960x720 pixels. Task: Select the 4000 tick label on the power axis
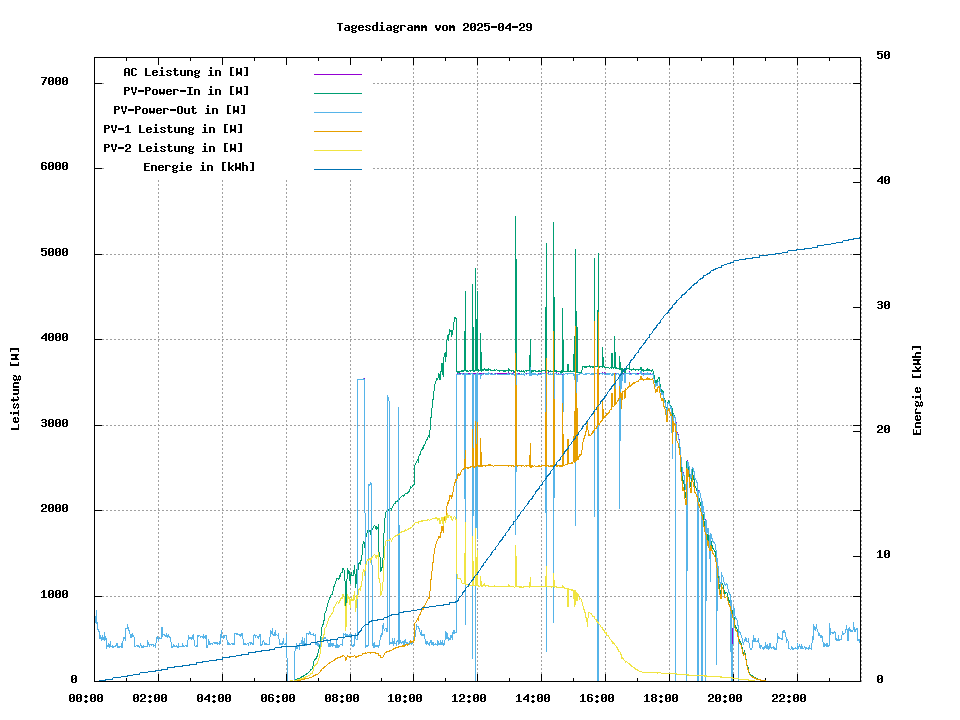tap(53, 338)
